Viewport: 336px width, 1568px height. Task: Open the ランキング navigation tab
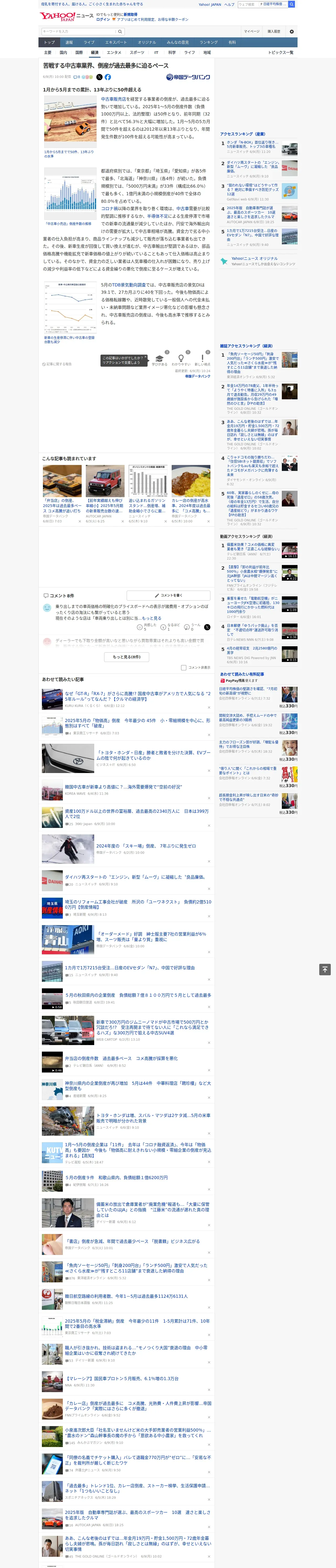click(x=209, y=43)
